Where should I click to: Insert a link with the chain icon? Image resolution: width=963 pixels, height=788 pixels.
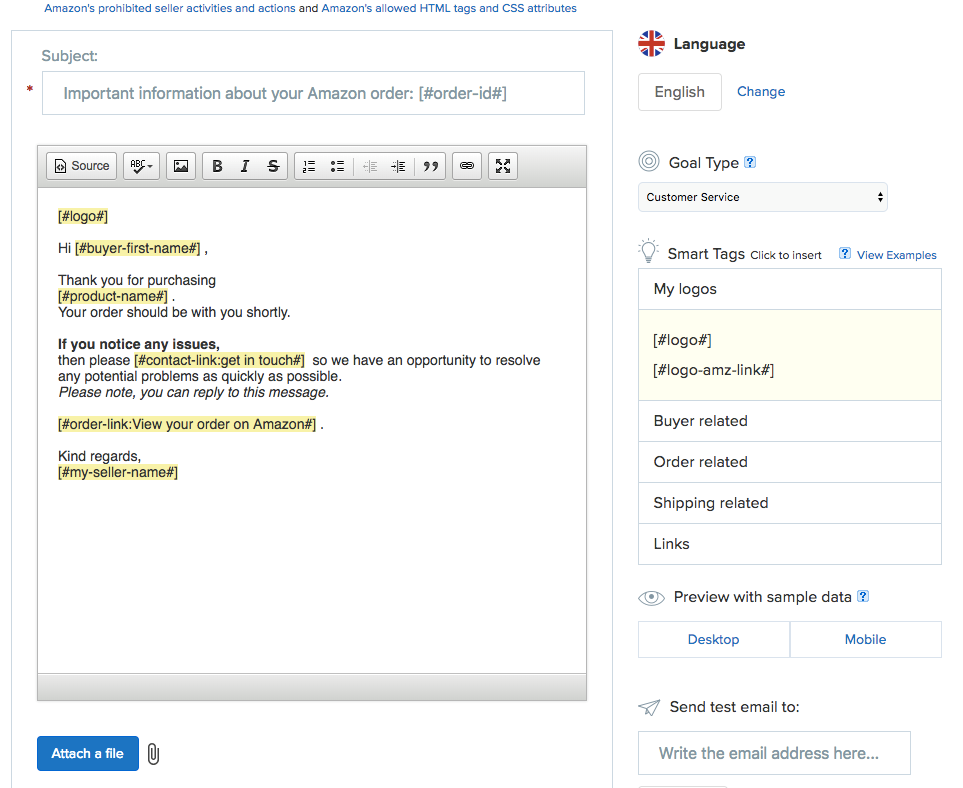click(x=467, y=166)
